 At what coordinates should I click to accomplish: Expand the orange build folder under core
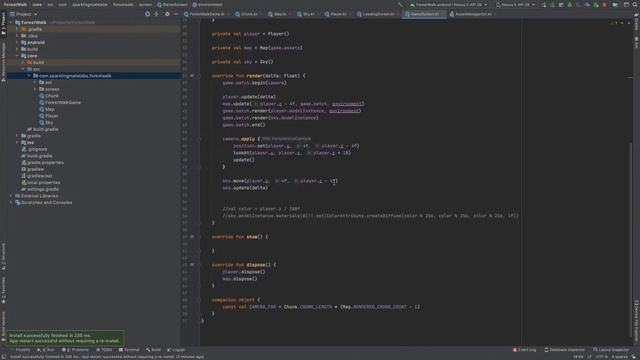pos(23,62)
